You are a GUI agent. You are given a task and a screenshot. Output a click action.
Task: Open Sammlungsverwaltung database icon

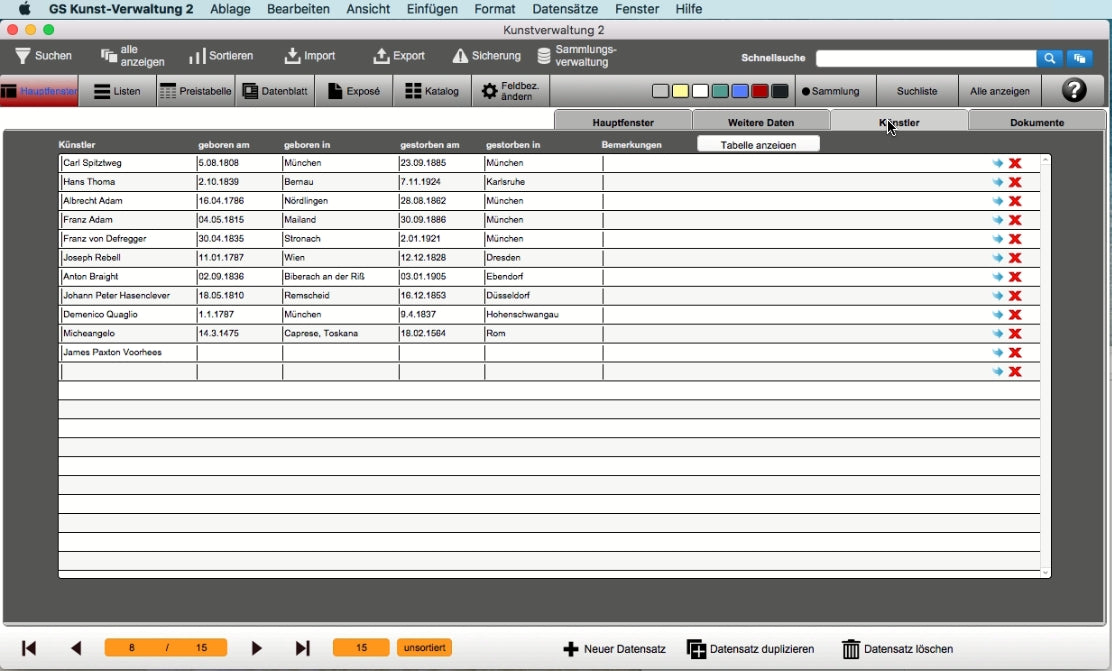point(544,56)
